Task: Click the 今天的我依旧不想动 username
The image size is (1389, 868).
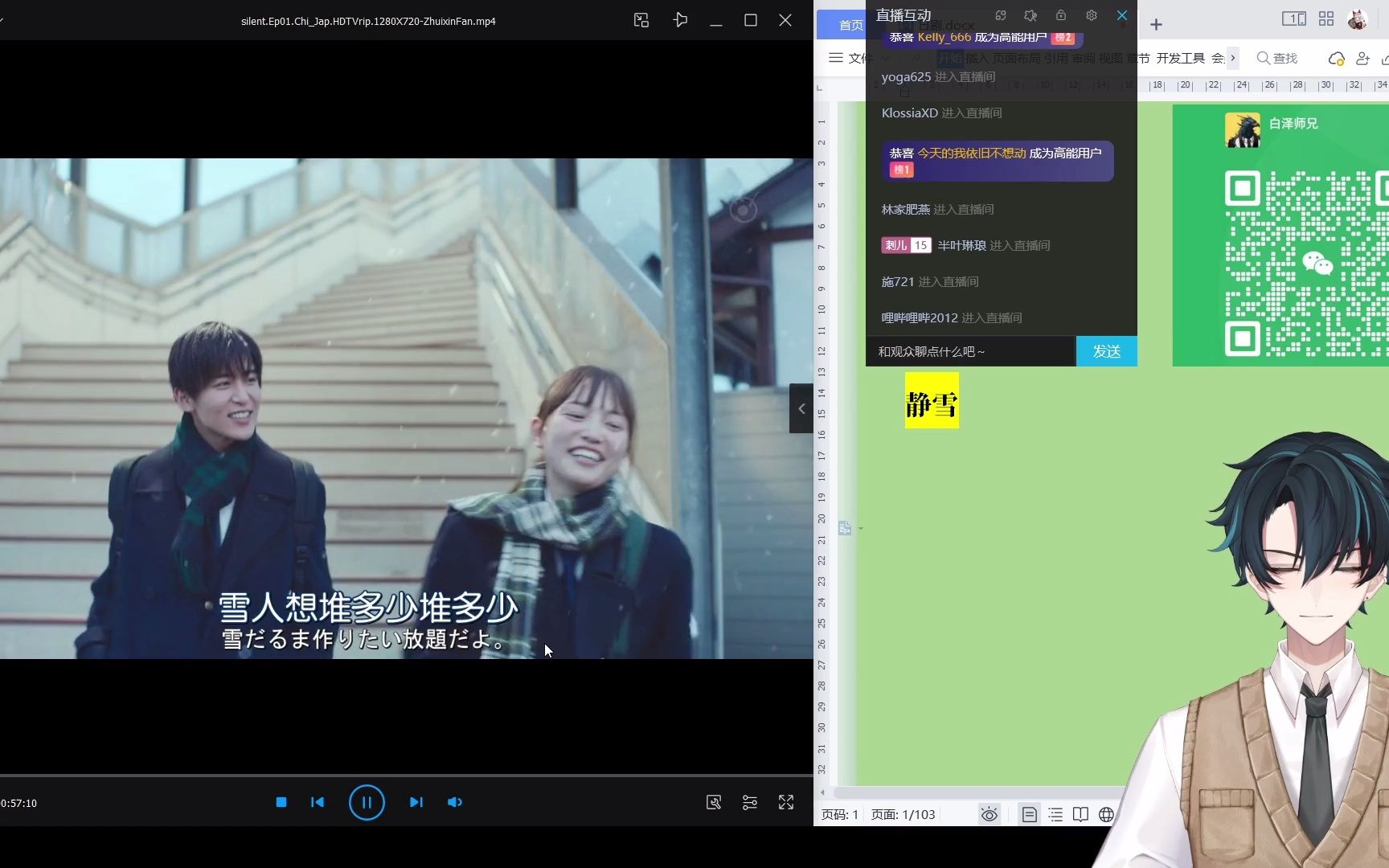Action: pos(972,153)
